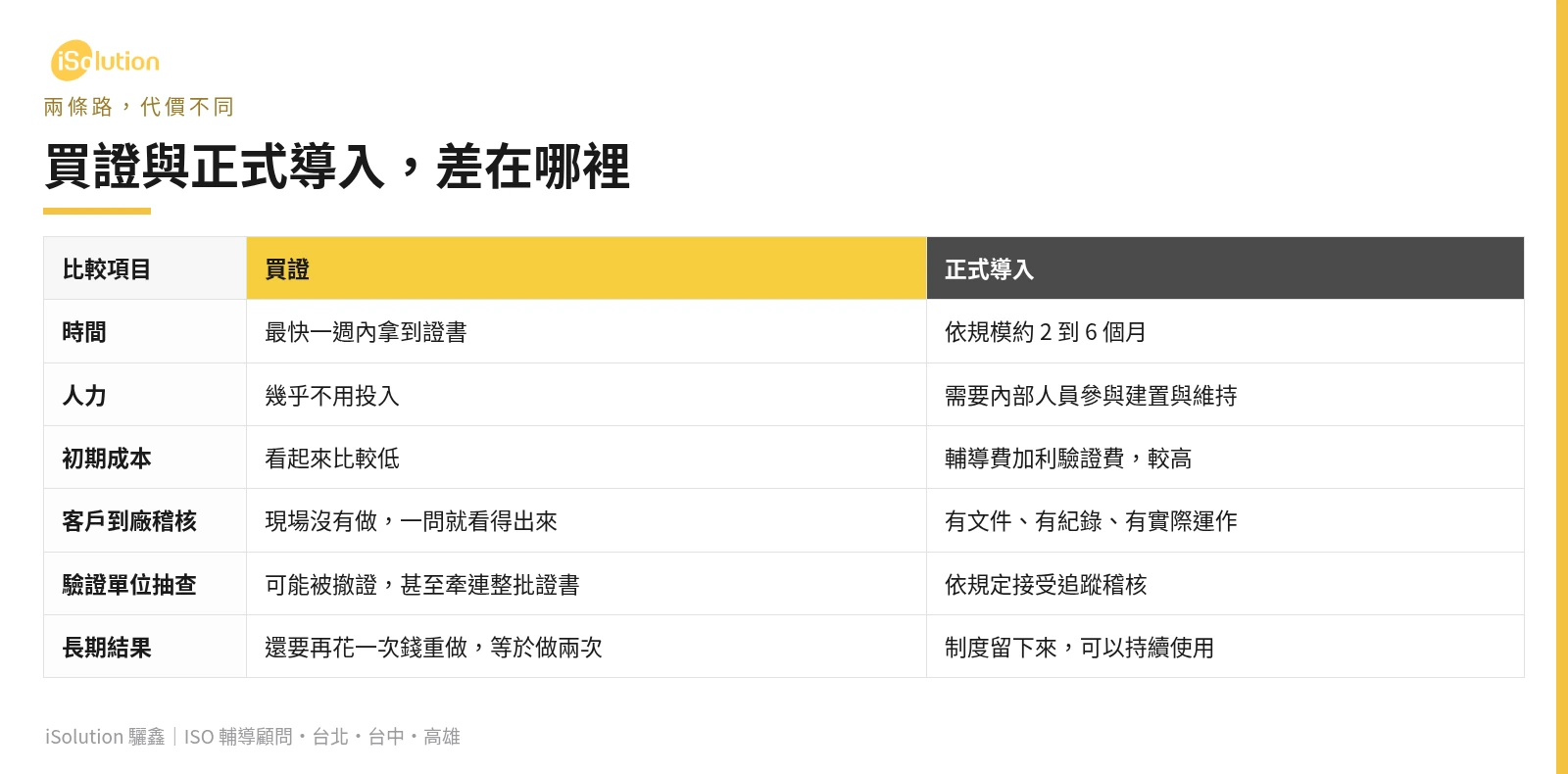Click the '客戶到廠稽核' row label

tap(145, 521)
